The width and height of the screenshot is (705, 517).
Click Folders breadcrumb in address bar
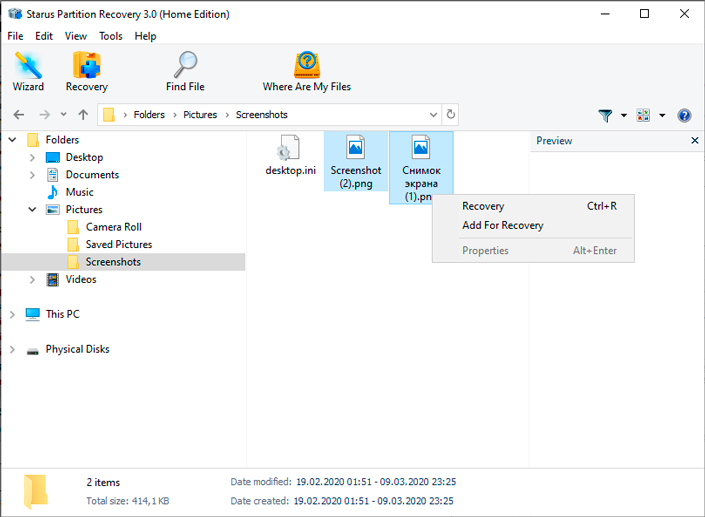point(149,115)
